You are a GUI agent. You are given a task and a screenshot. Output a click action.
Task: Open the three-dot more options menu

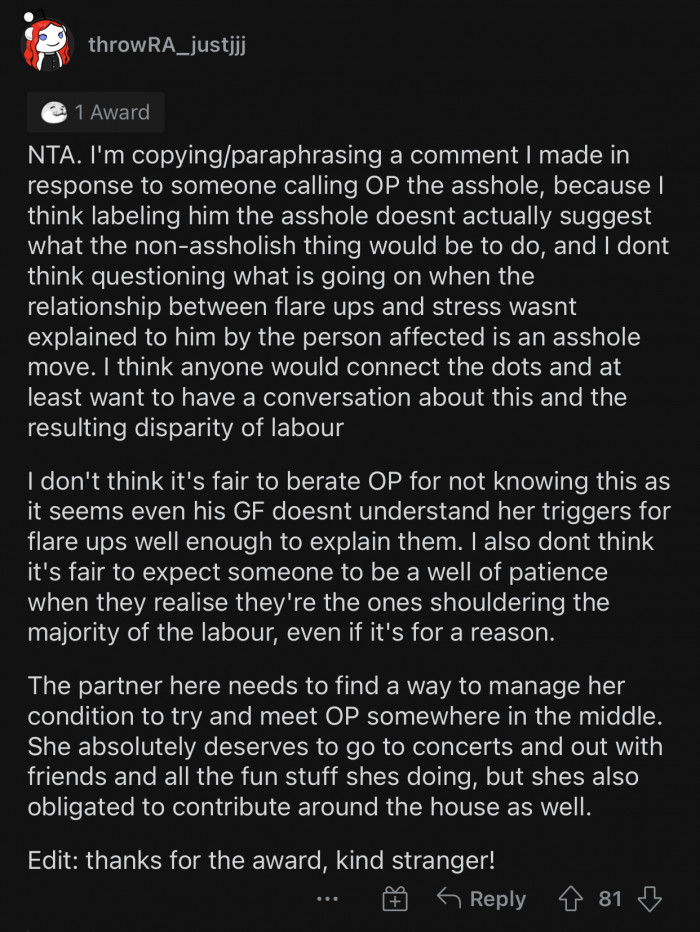[x=327, y=900]
